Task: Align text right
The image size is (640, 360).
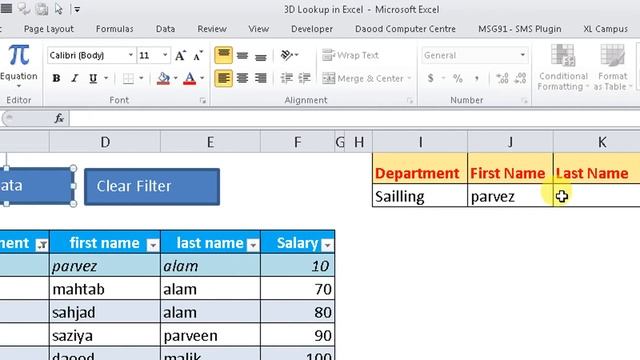Action: tap(260, 78)
